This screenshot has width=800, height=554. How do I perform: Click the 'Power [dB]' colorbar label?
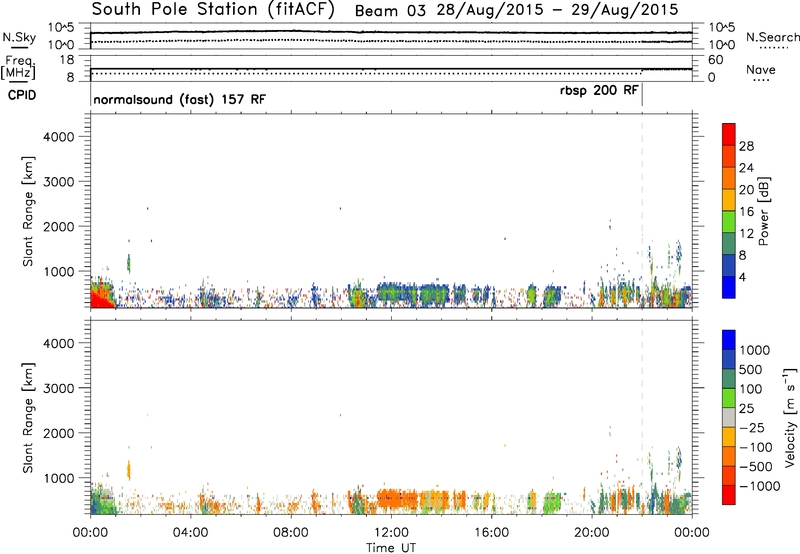point(763,211)
